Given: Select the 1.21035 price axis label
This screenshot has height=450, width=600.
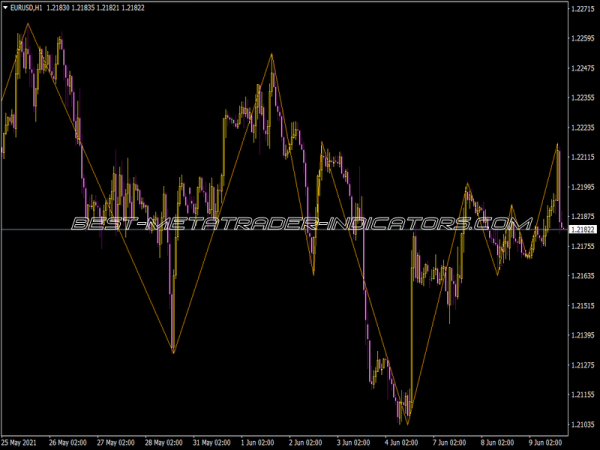Looking at the screenshot, I should (x=582, y=425).
